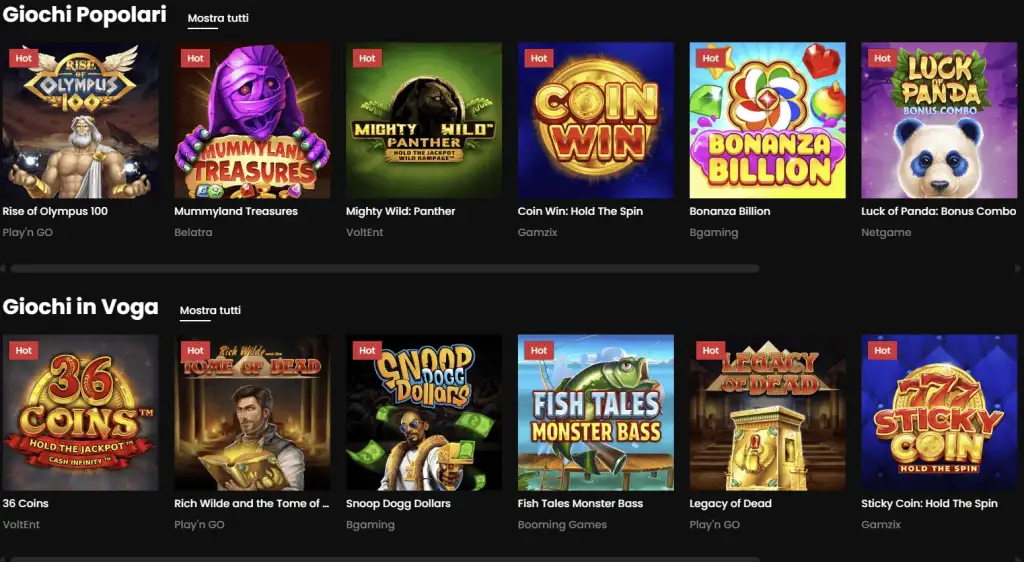Screen dimensions: 1024x562
Task: Select the Coin Win golden coin thumbnail
Action: tap(596, 120)
